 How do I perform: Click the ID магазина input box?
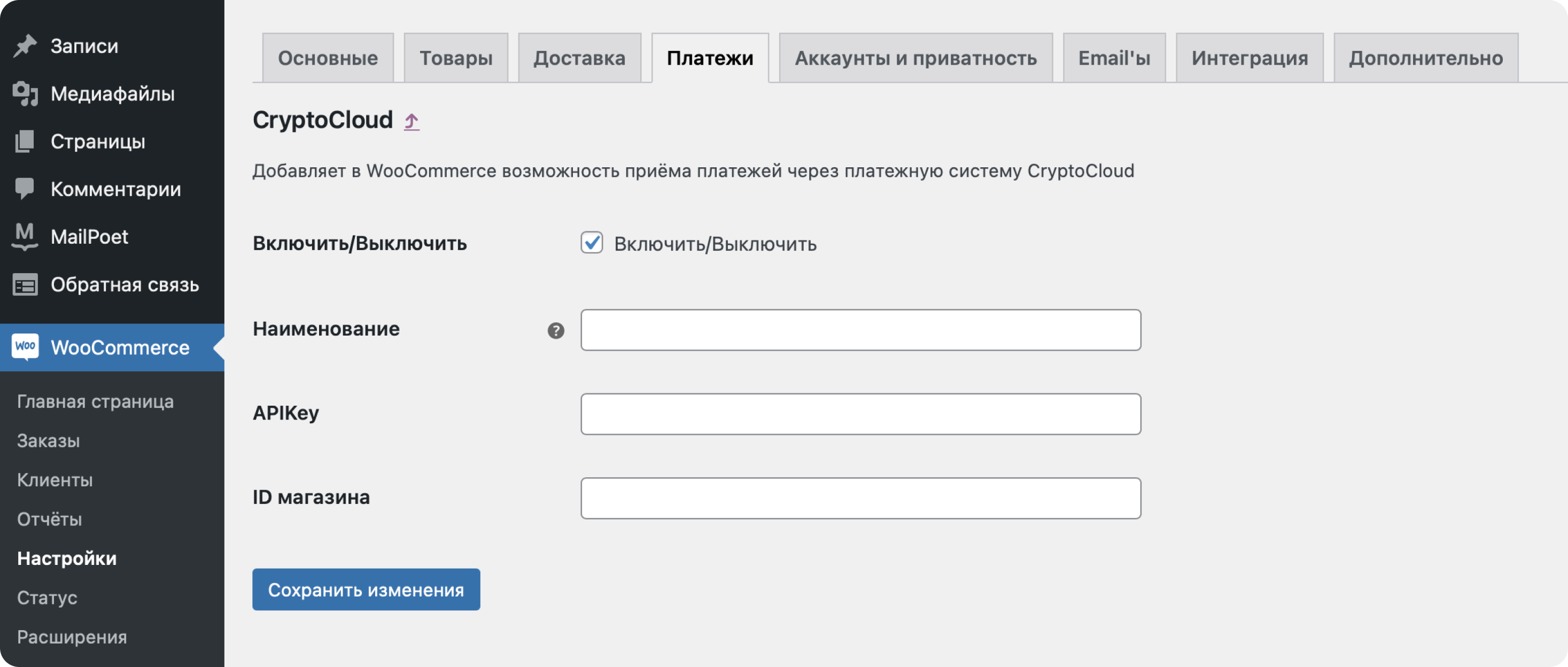point(860,498)
